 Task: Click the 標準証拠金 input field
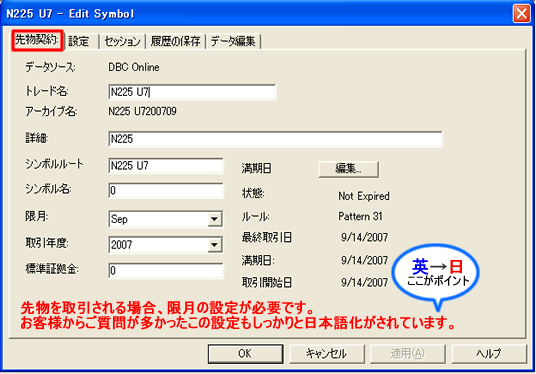(x=166, y=270)
